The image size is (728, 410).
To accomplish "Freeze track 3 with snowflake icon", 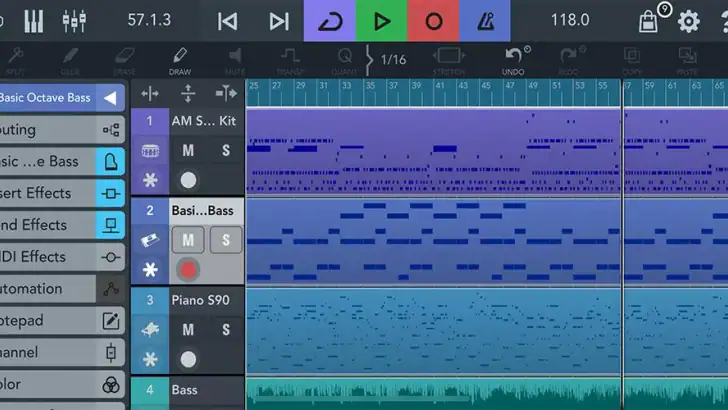I will [x=150, y=359].
